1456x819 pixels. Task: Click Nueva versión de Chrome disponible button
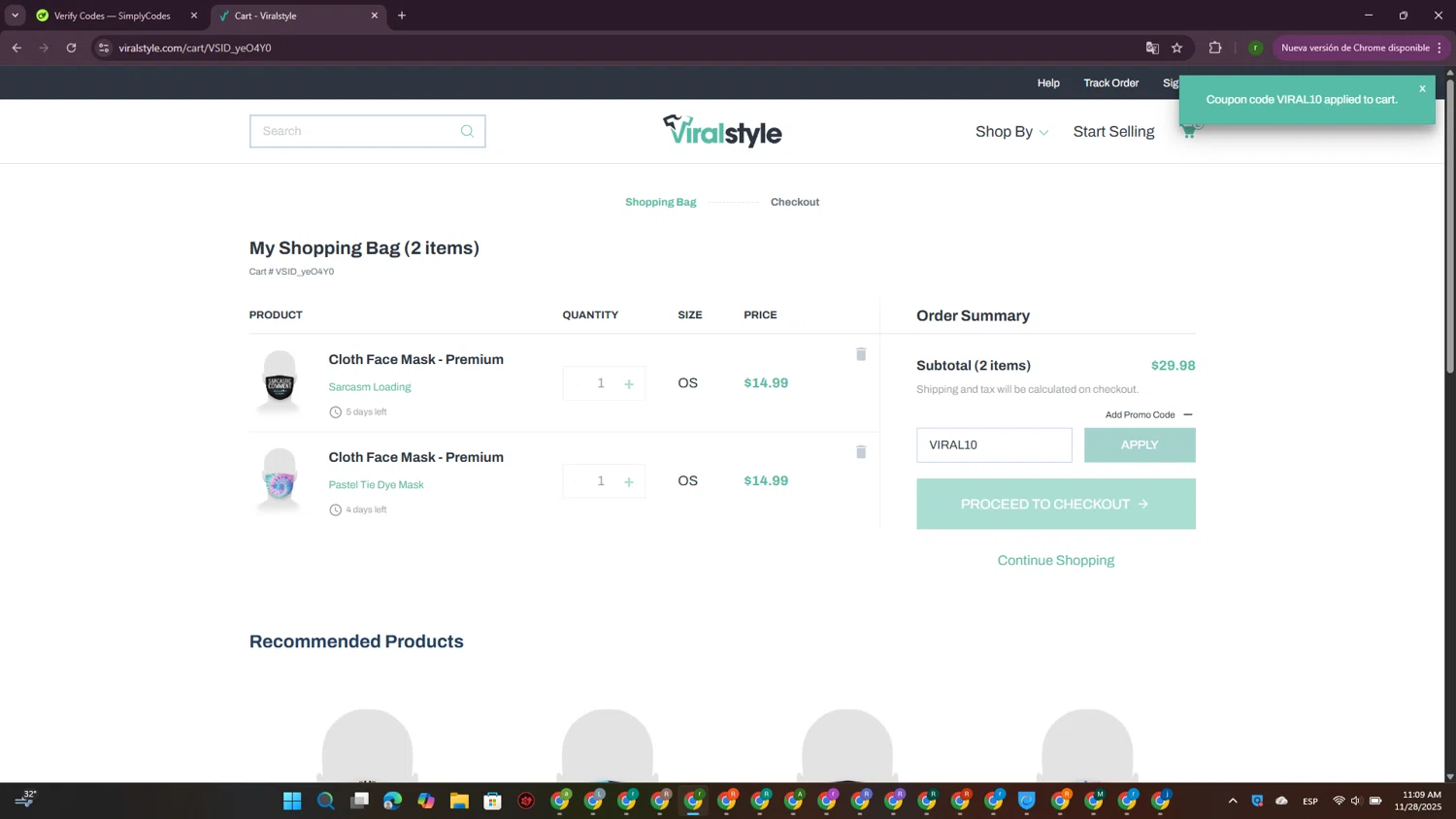pyautogui.click(x=1360, y=48)
